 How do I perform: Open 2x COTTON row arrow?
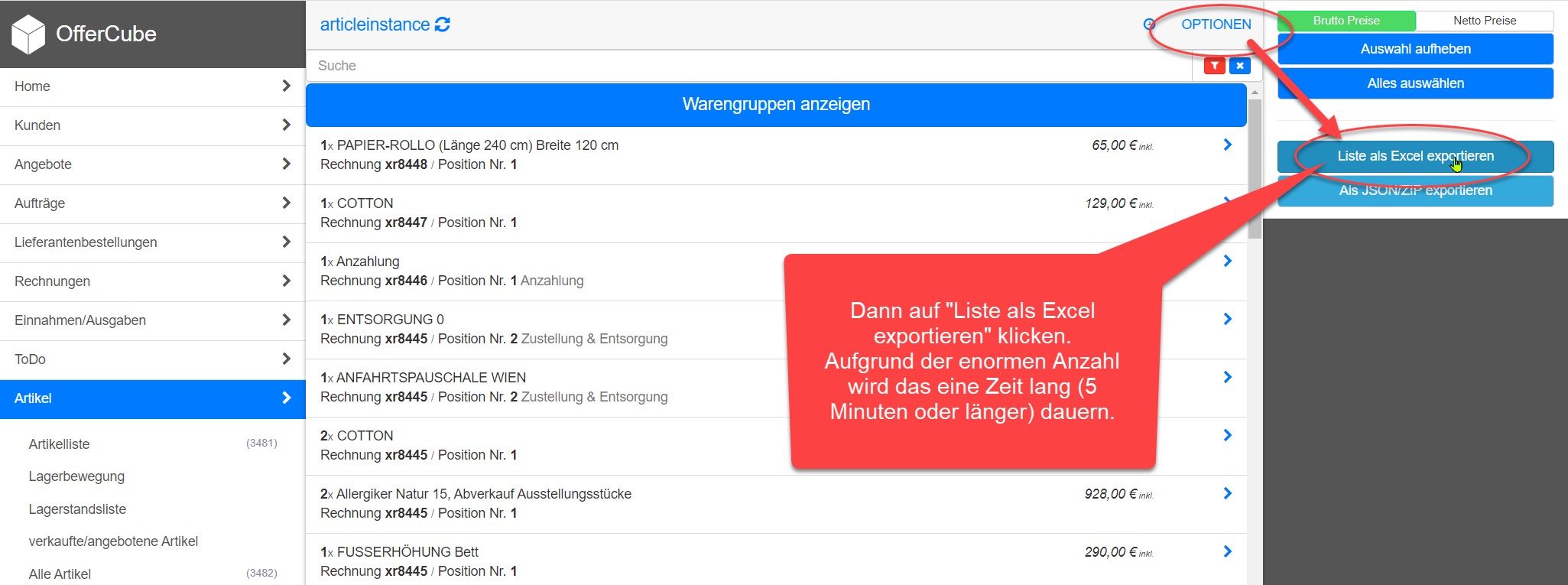coord(1228,435)
